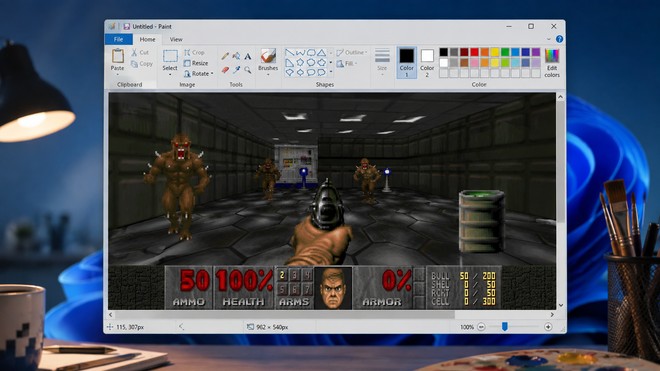Click the Copy button
660x371 pixels.
(141, 64)
